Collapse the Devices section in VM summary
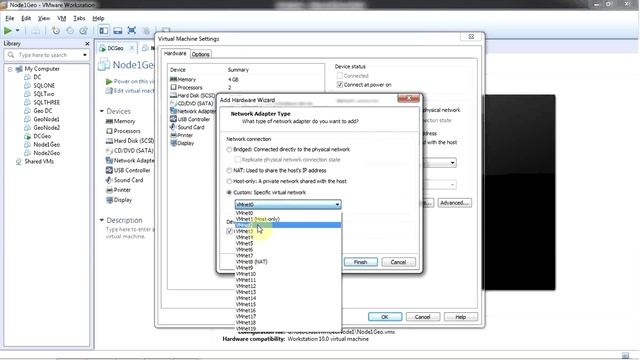640x360 pixels. (x=102, y=111)
